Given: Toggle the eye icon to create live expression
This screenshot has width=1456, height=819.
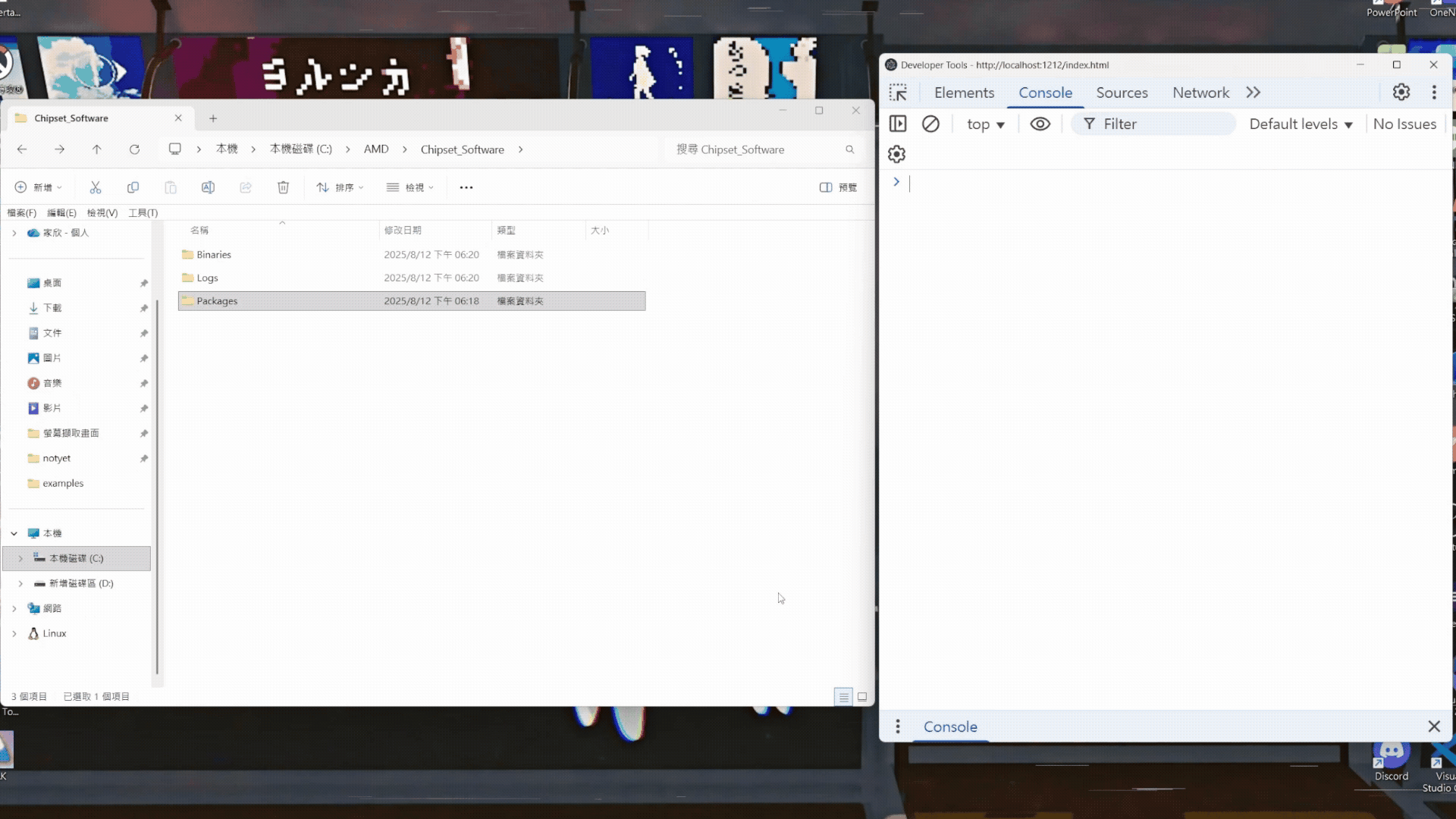Looking at the screenshot, I should pyautogui.click(x=1040, y=124).
